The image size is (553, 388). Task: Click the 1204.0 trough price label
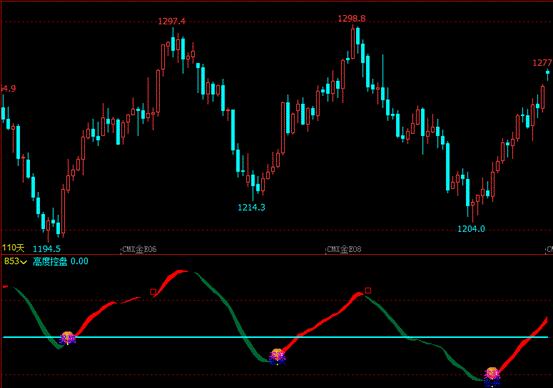pyautogui.click(x=471, y=229)
